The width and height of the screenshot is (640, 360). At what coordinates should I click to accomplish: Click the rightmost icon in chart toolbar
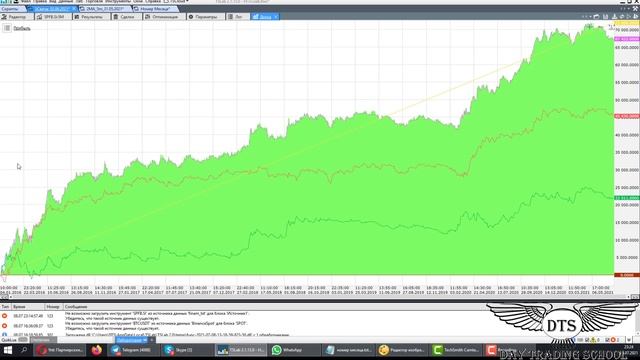pos(636,17)
